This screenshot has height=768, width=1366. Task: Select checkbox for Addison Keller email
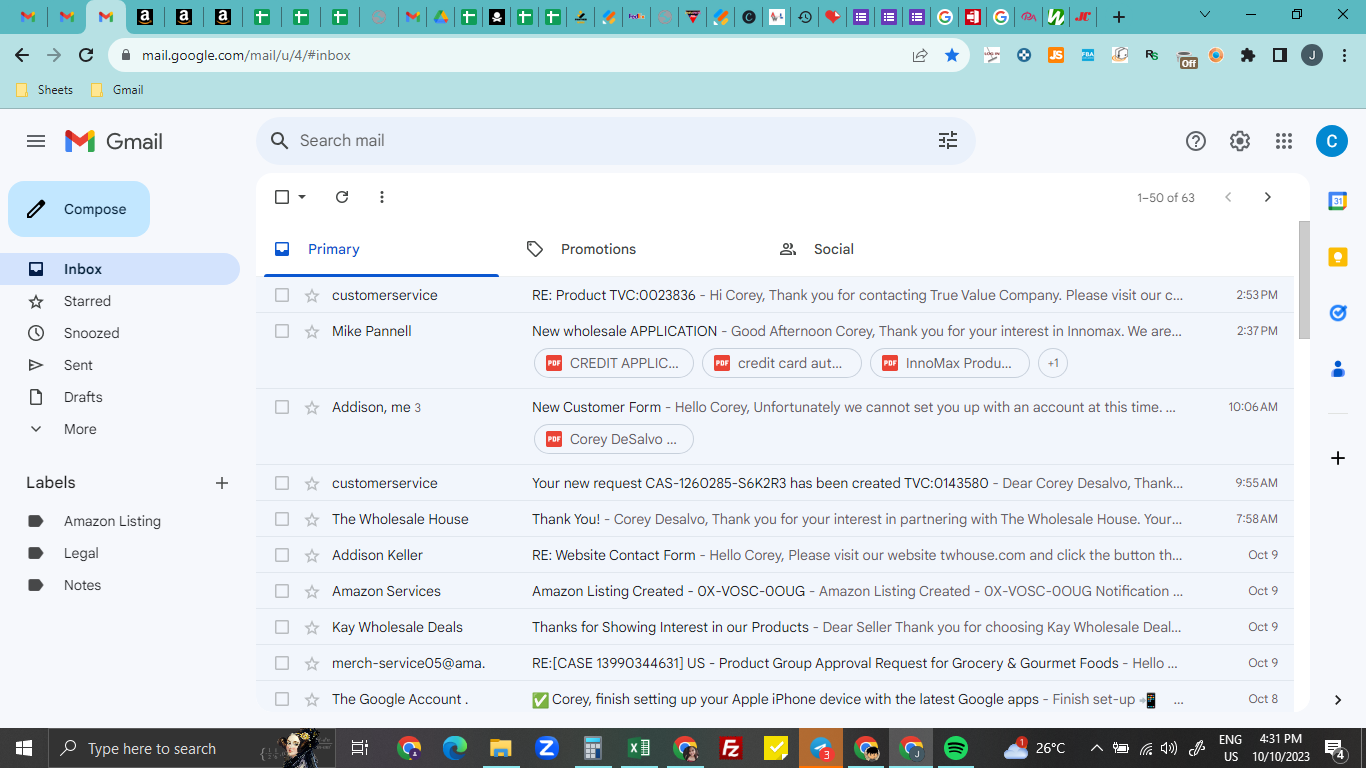pos(282,555)
